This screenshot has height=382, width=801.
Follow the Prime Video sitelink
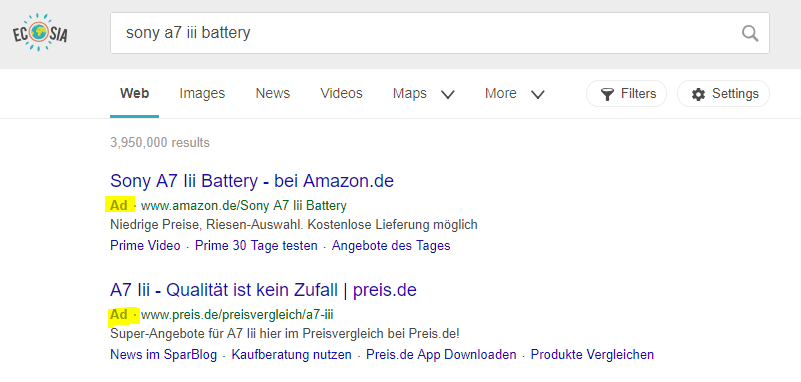point(145,246)
